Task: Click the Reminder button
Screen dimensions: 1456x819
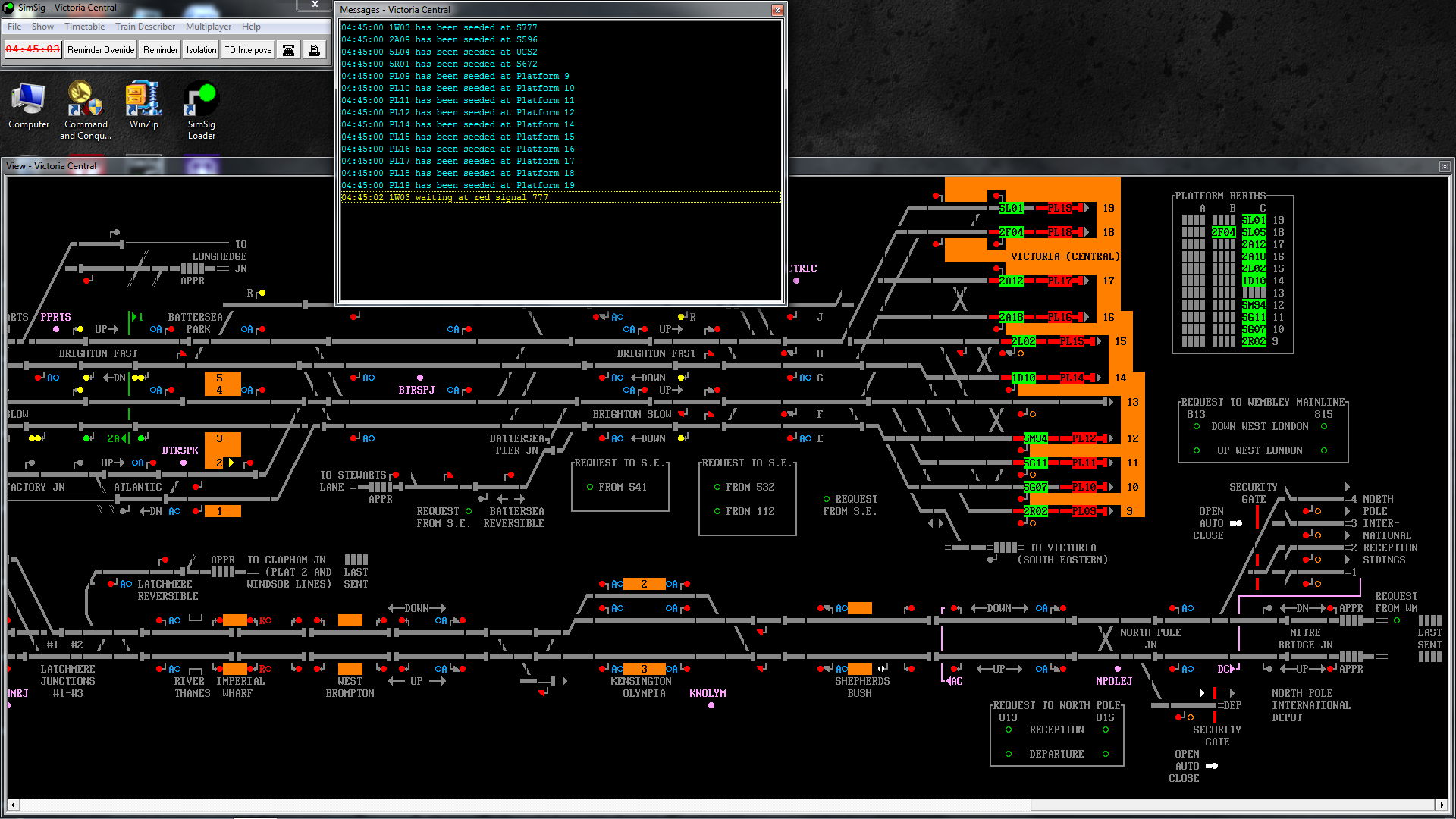Action: pyautogui.click(x=160, y=50)
